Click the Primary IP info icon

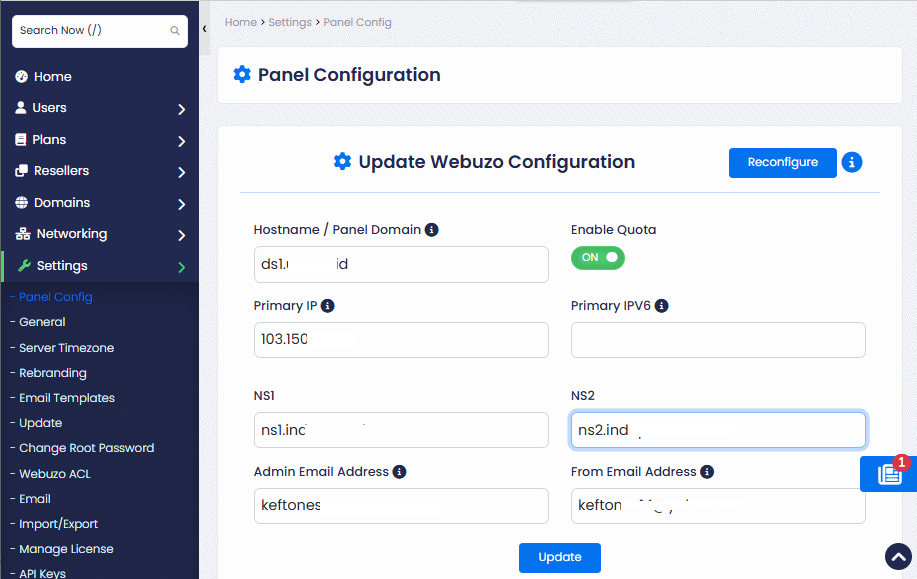(328, 306)
